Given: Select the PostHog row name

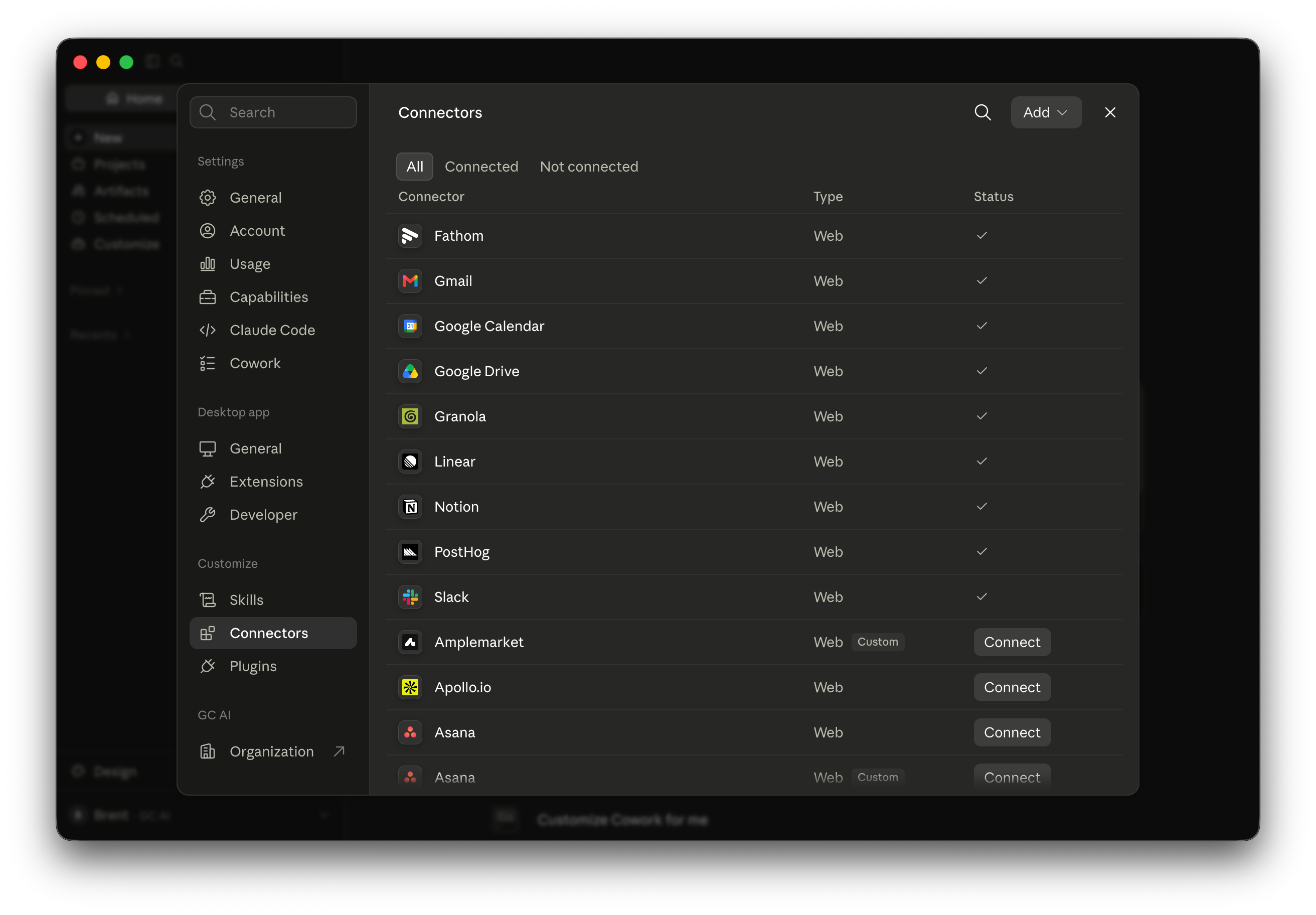Looking at the screenshot, I should tap(461, 552).
